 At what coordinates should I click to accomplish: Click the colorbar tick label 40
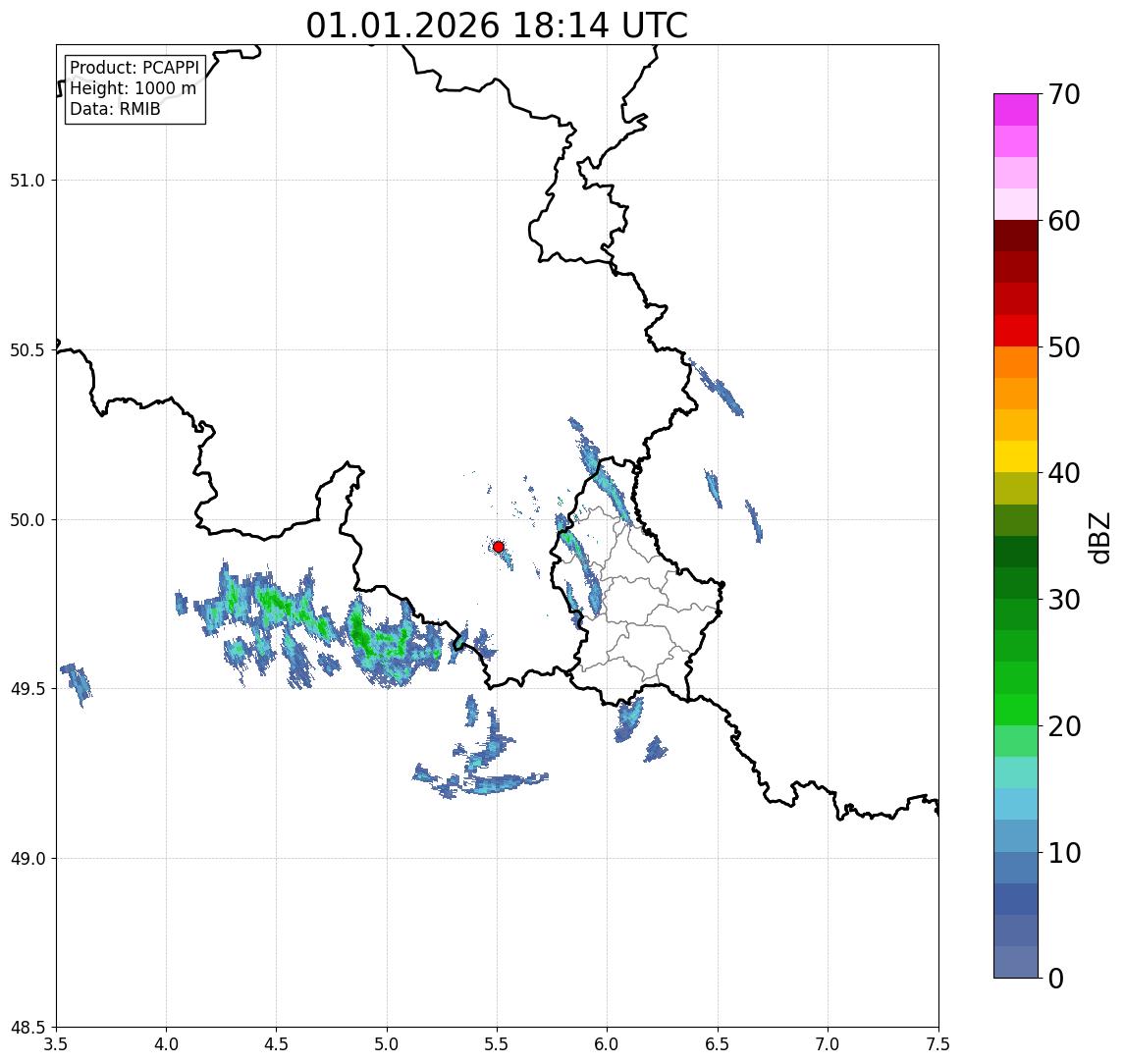(1064, 473)
